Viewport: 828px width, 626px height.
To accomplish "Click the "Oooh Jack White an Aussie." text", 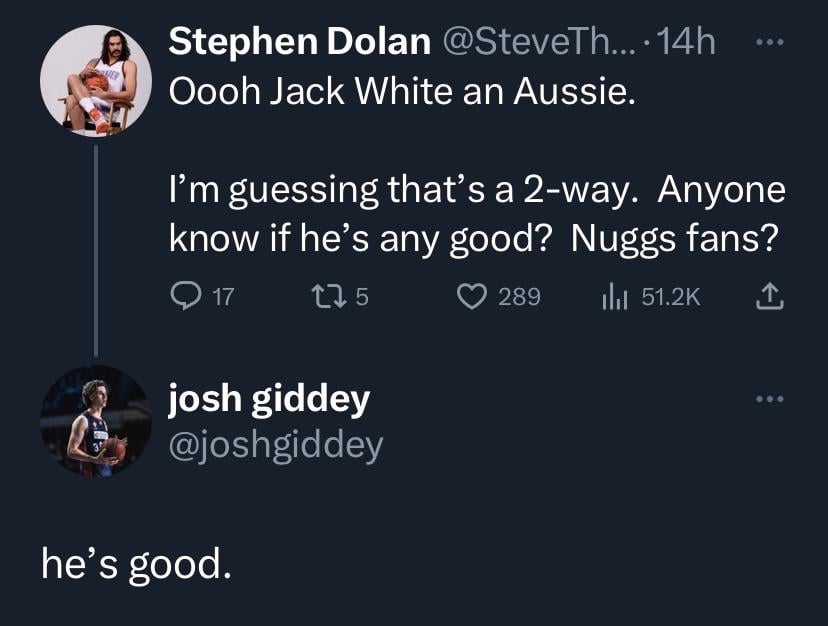I will [402, 93].
